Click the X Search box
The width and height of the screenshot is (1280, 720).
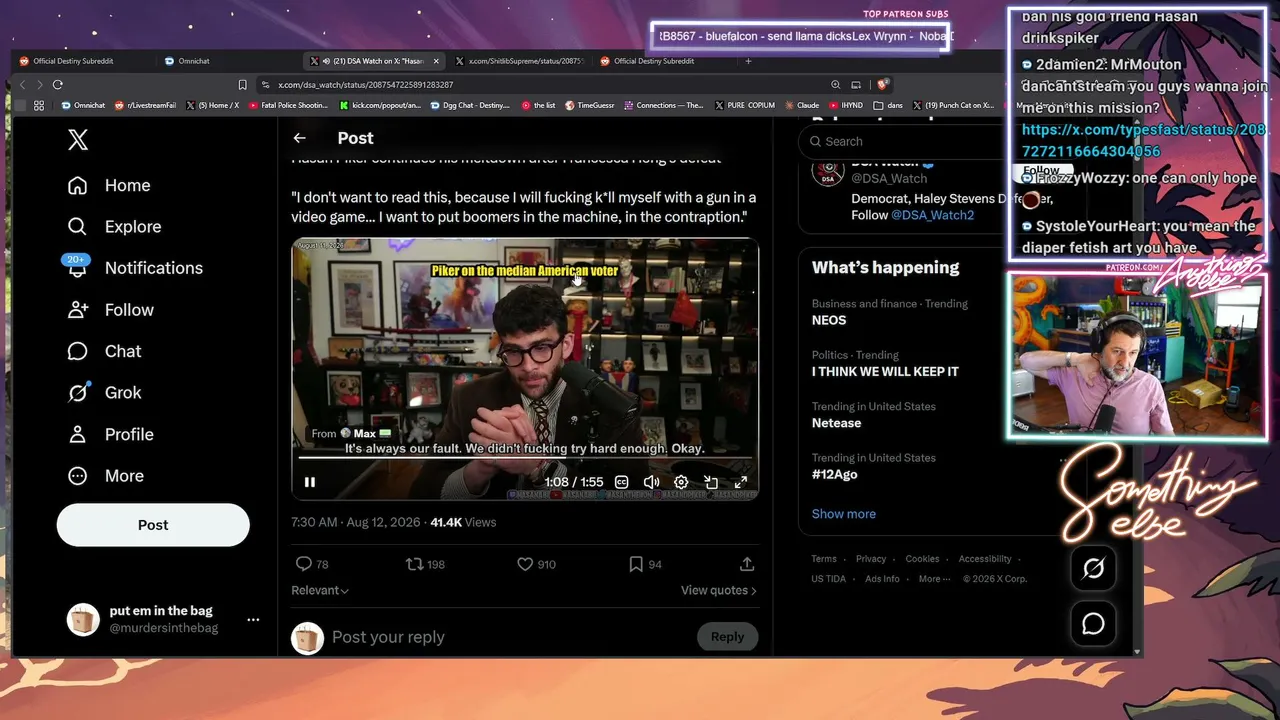[x=900, y=141]
